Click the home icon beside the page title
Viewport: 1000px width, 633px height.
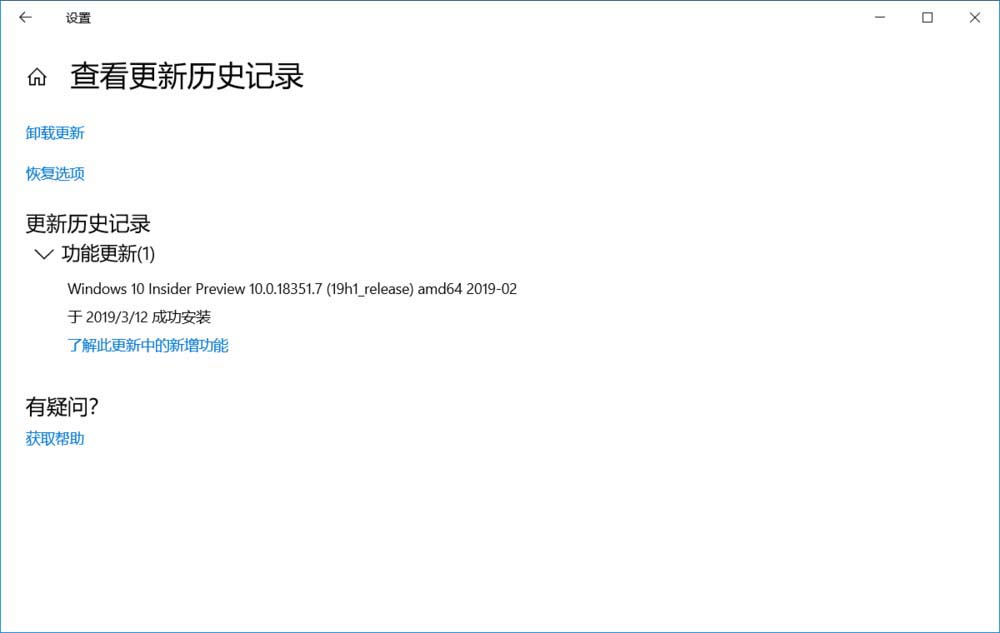click(36, 76)
